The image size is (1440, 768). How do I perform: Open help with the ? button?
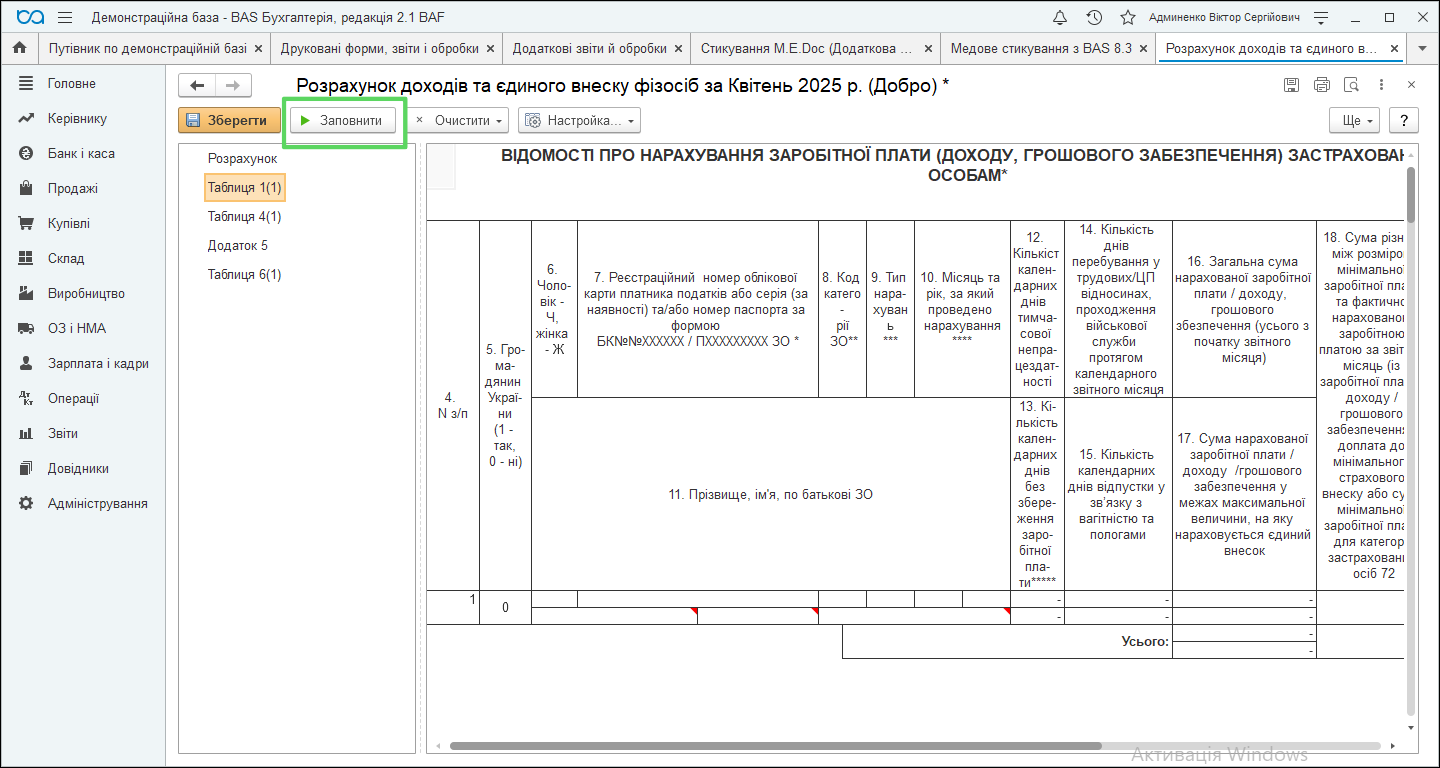click(x=1404, y=120)
